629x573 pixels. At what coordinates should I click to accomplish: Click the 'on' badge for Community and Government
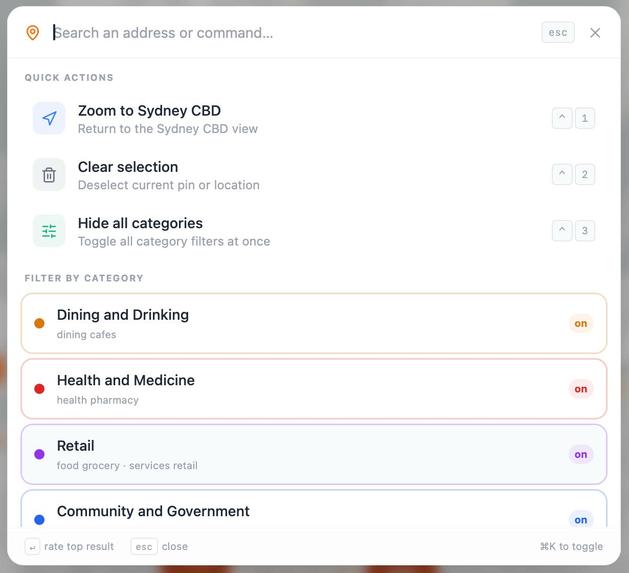click(x=580, y=520)
